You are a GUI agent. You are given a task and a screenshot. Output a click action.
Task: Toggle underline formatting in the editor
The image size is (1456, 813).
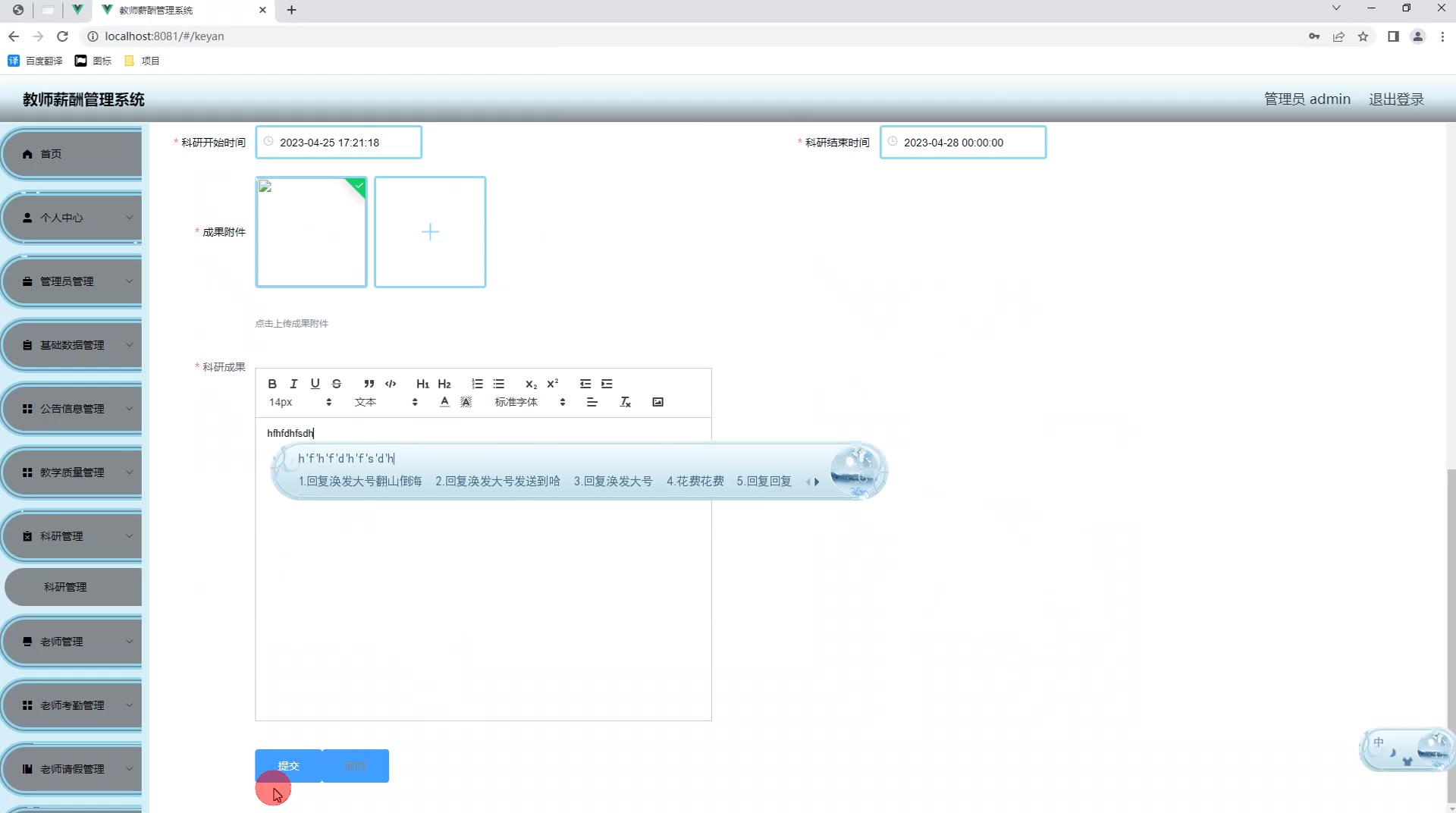pos(315,384)
